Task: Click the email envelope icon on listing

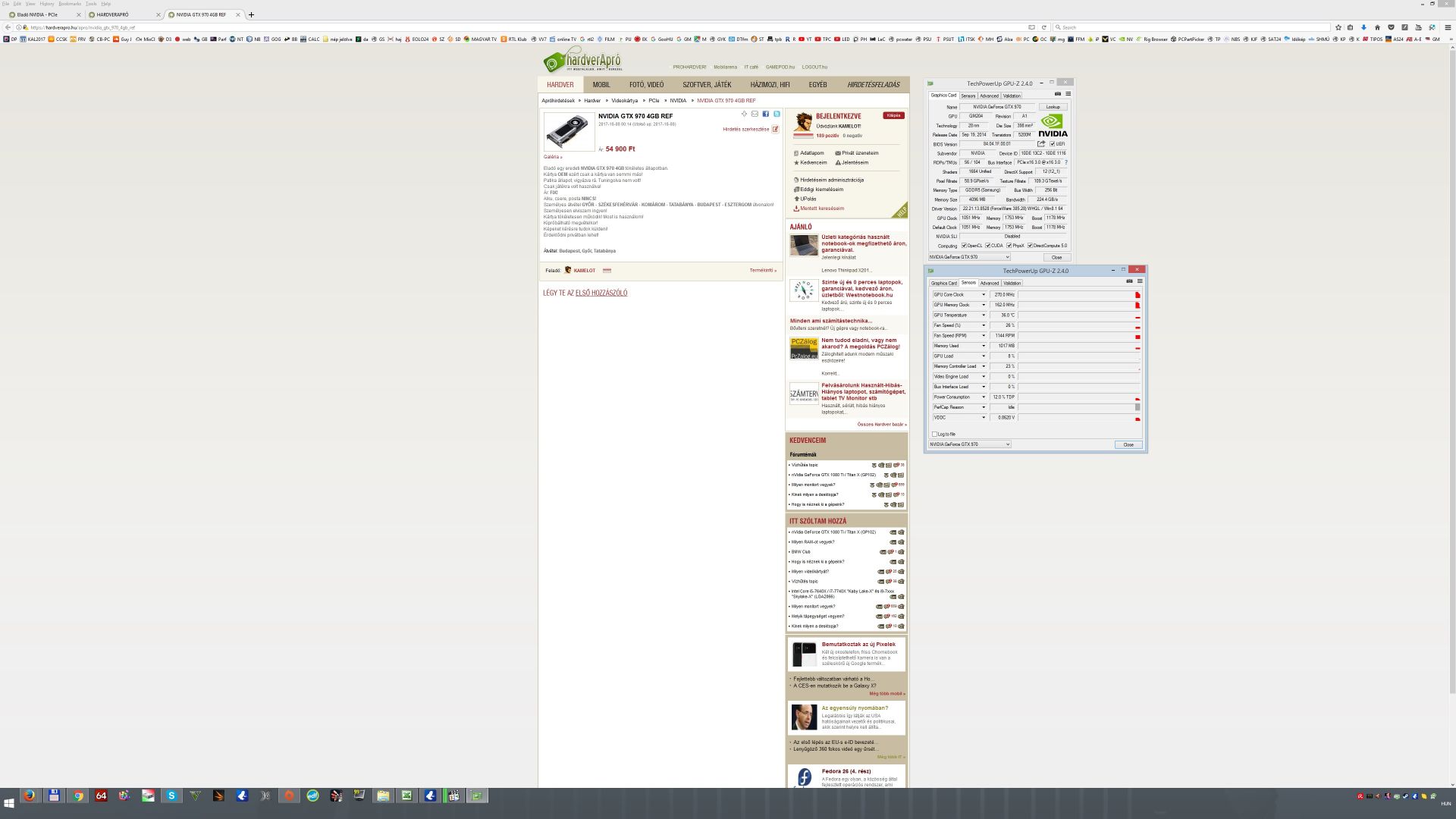Action: tap(755, 114)
